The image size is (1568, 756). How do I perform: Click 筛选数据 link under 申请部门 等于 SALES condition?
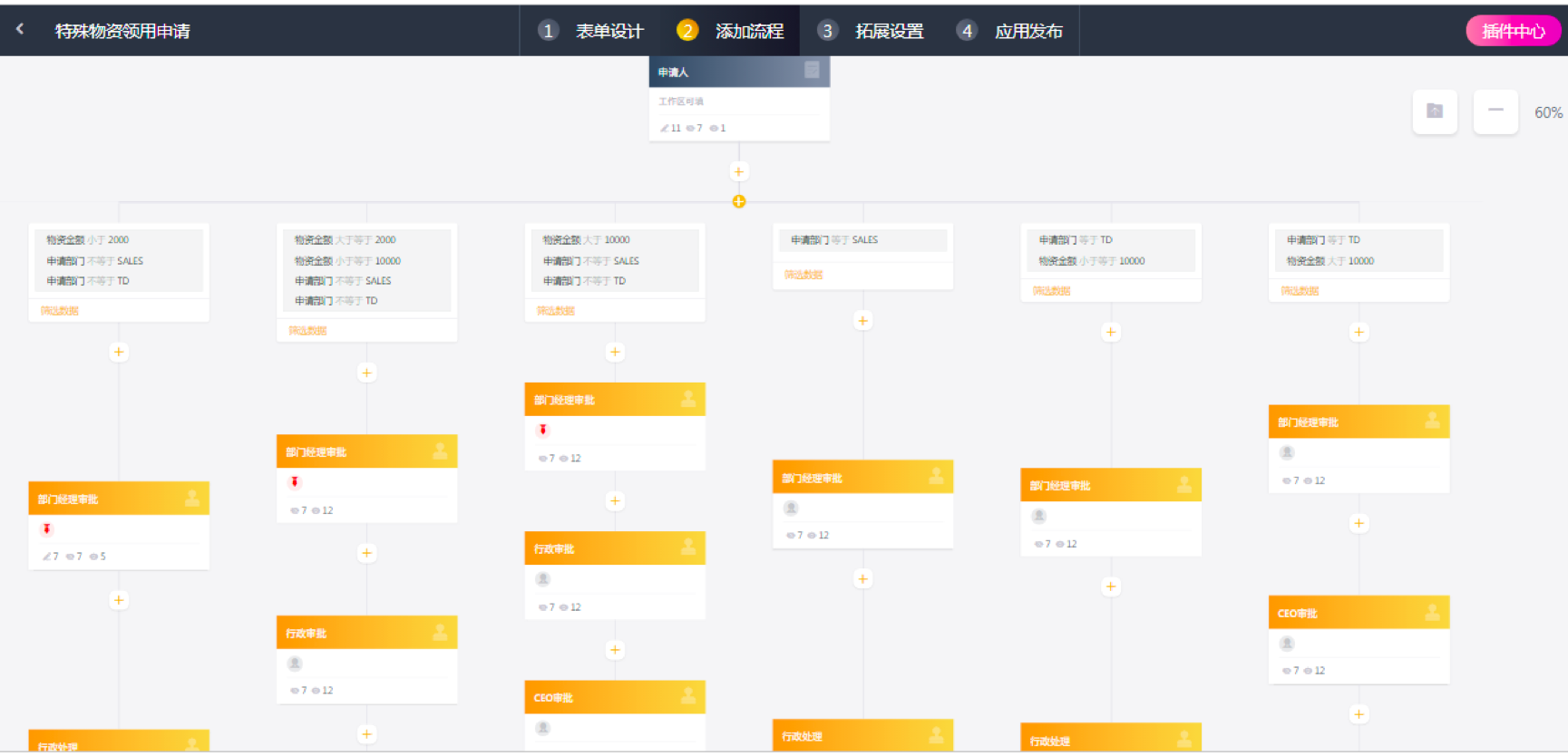point(803,275)
